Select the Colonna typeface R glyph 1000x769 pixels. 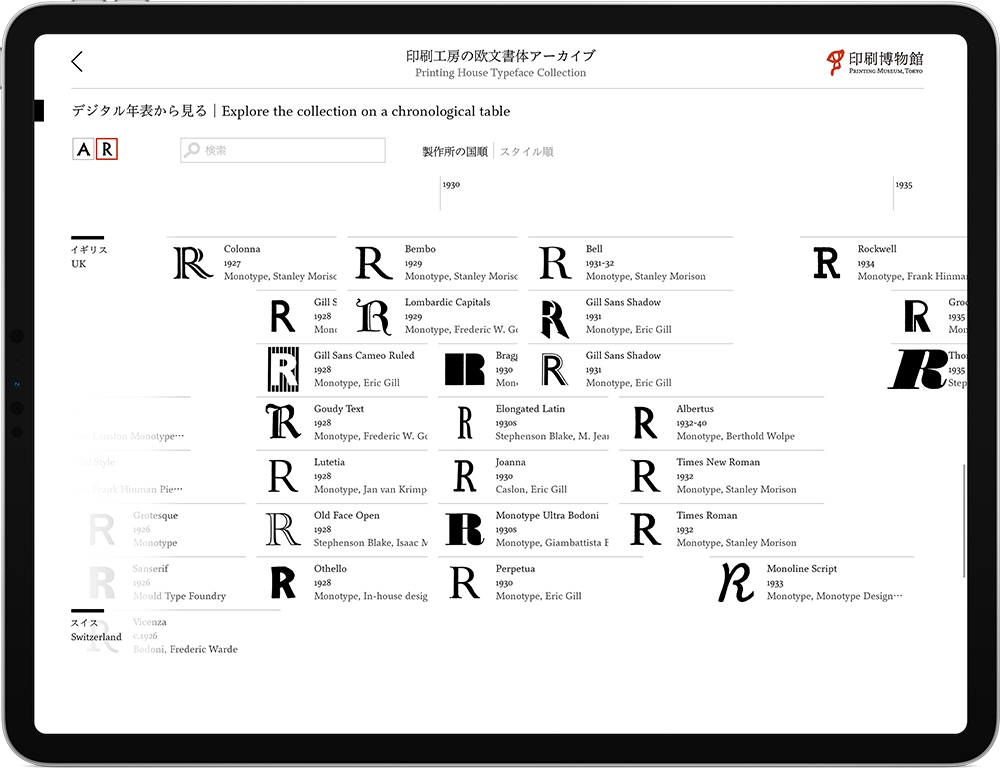193,263
